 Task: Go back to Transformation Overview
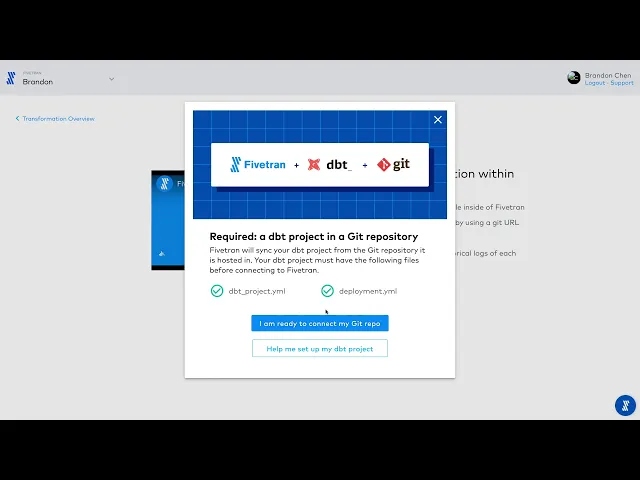[x=55, y=119]
